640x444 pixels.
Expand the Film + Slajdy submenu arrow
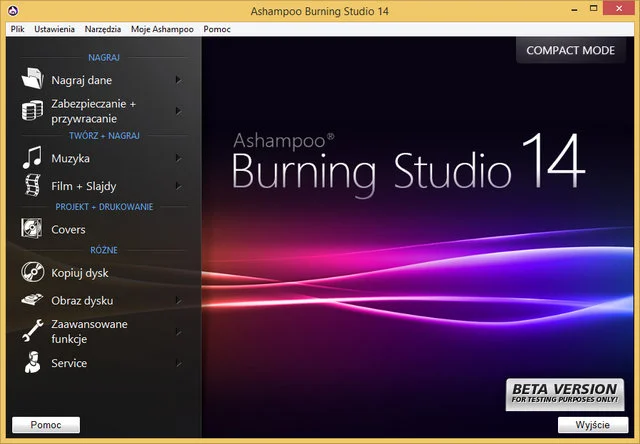coord(178,185)
